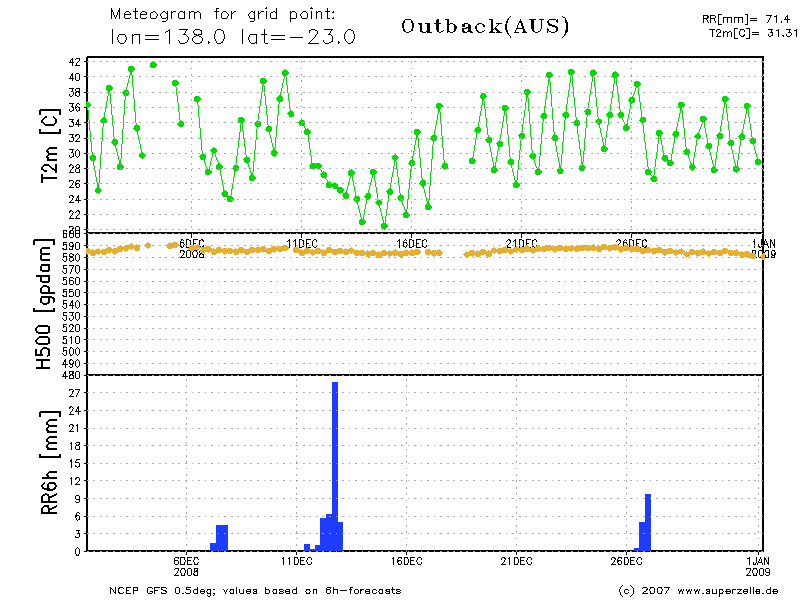Click the blue rain bars after 6DEC
This screenshot has height=600, width=800.
click(x=221, y=538)
